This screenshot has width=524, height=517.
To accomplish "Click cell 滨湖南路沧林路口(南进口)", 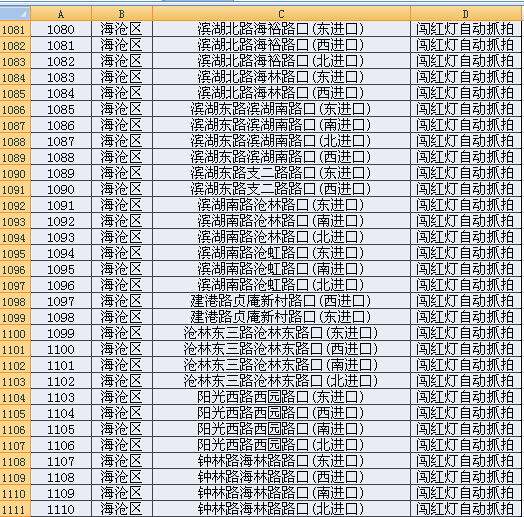I will click(x=281, y=221).
